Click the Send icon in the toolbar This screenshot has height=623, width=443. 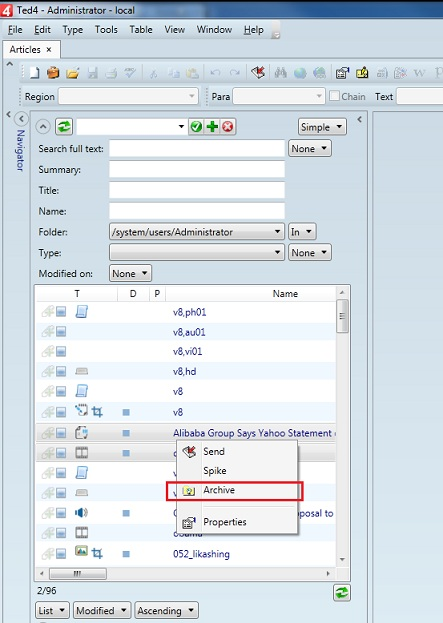point(258,72)
